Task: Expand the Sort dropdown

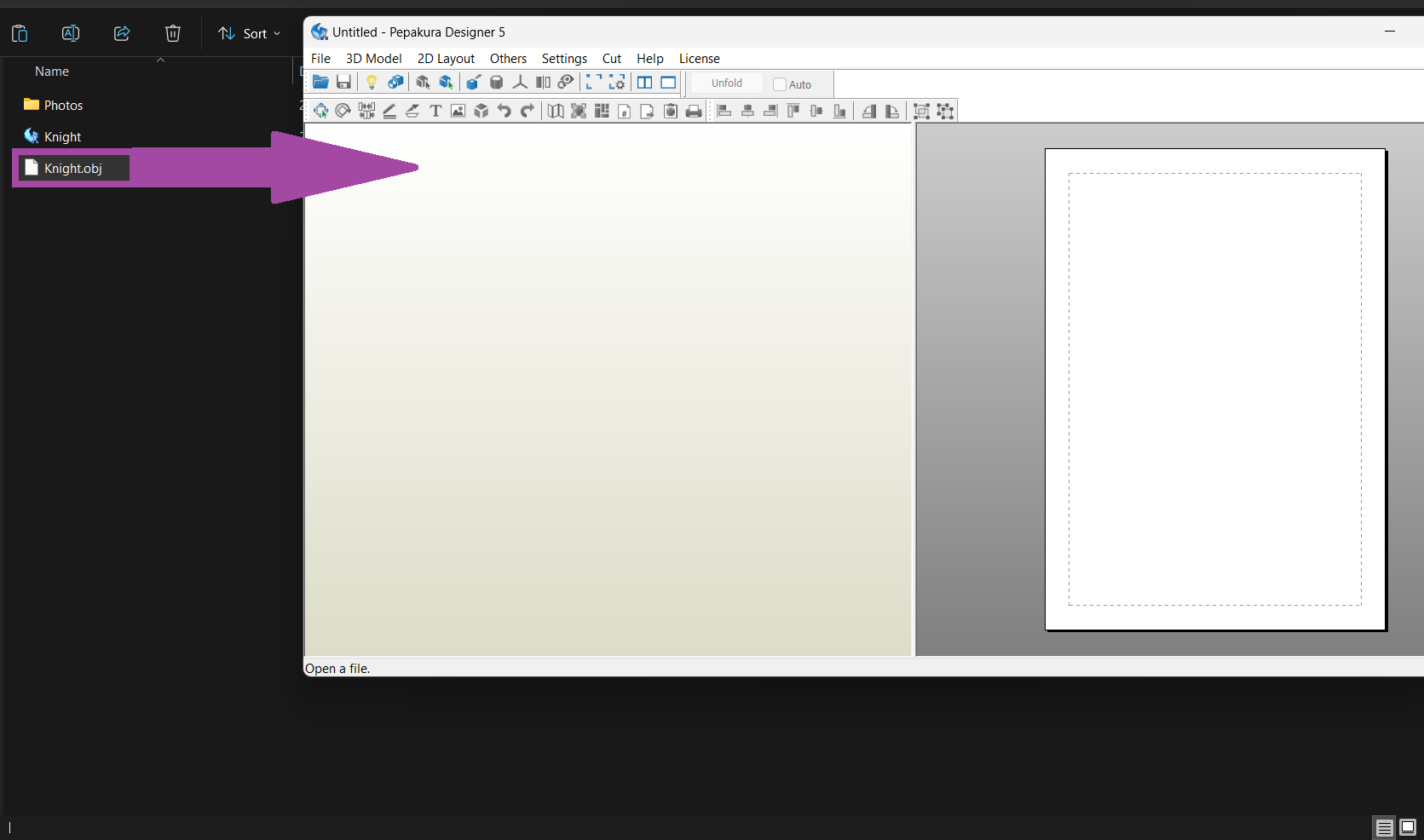Action: 250,33
